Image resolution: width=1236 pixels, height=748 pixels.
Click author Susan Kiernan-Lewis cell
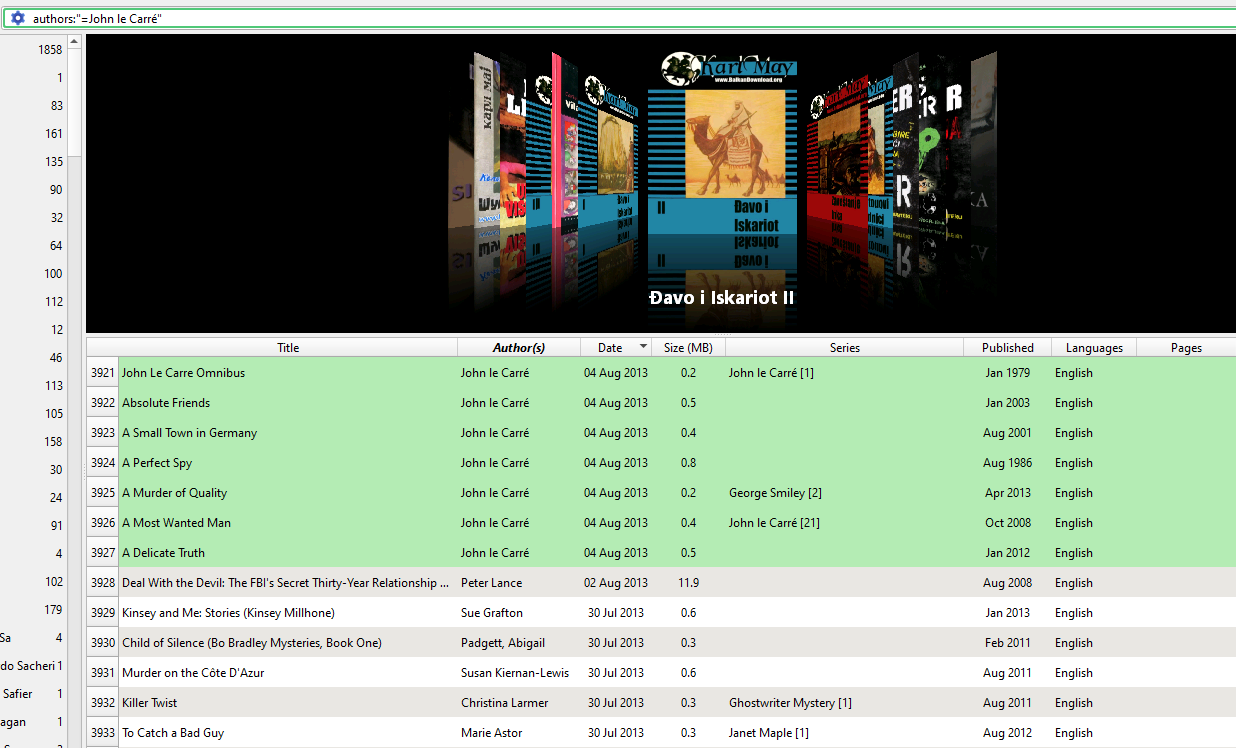click(515, 673)
